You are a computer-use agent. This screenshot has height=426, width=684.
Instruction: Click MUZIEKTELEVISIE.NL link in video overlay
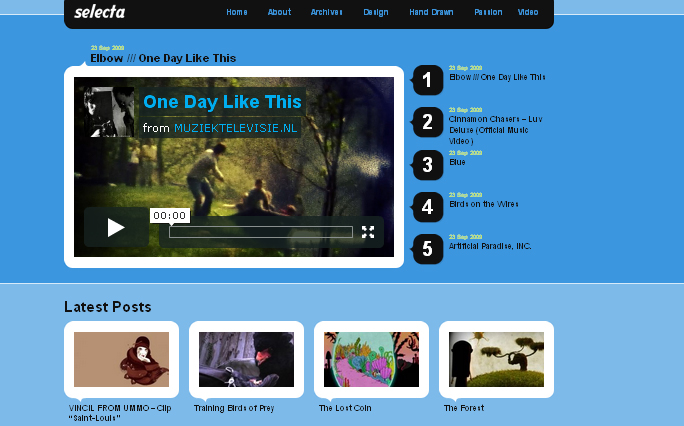click(x=236, y=128)
